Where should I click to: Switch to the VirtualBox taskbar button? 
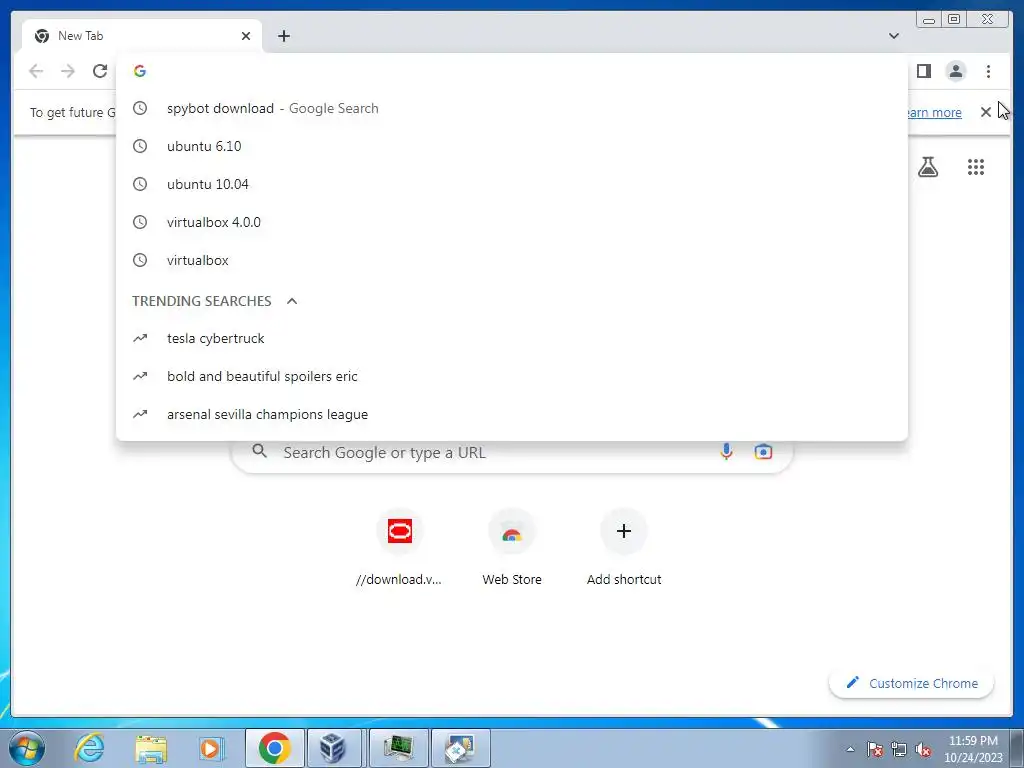click(334, 748)
